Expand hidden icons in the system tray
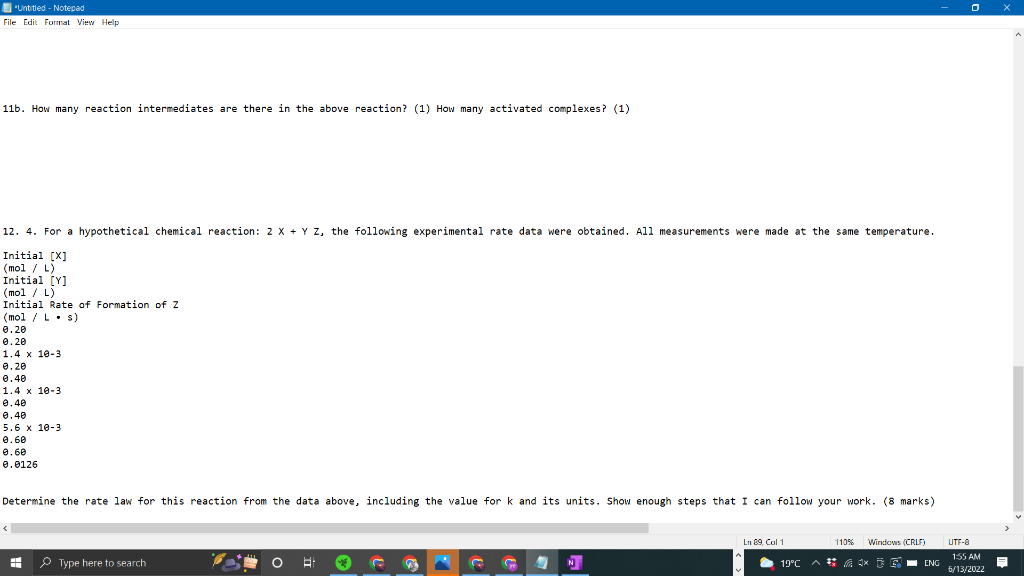This screenshot has width=1024, height=576. point(815,562)
